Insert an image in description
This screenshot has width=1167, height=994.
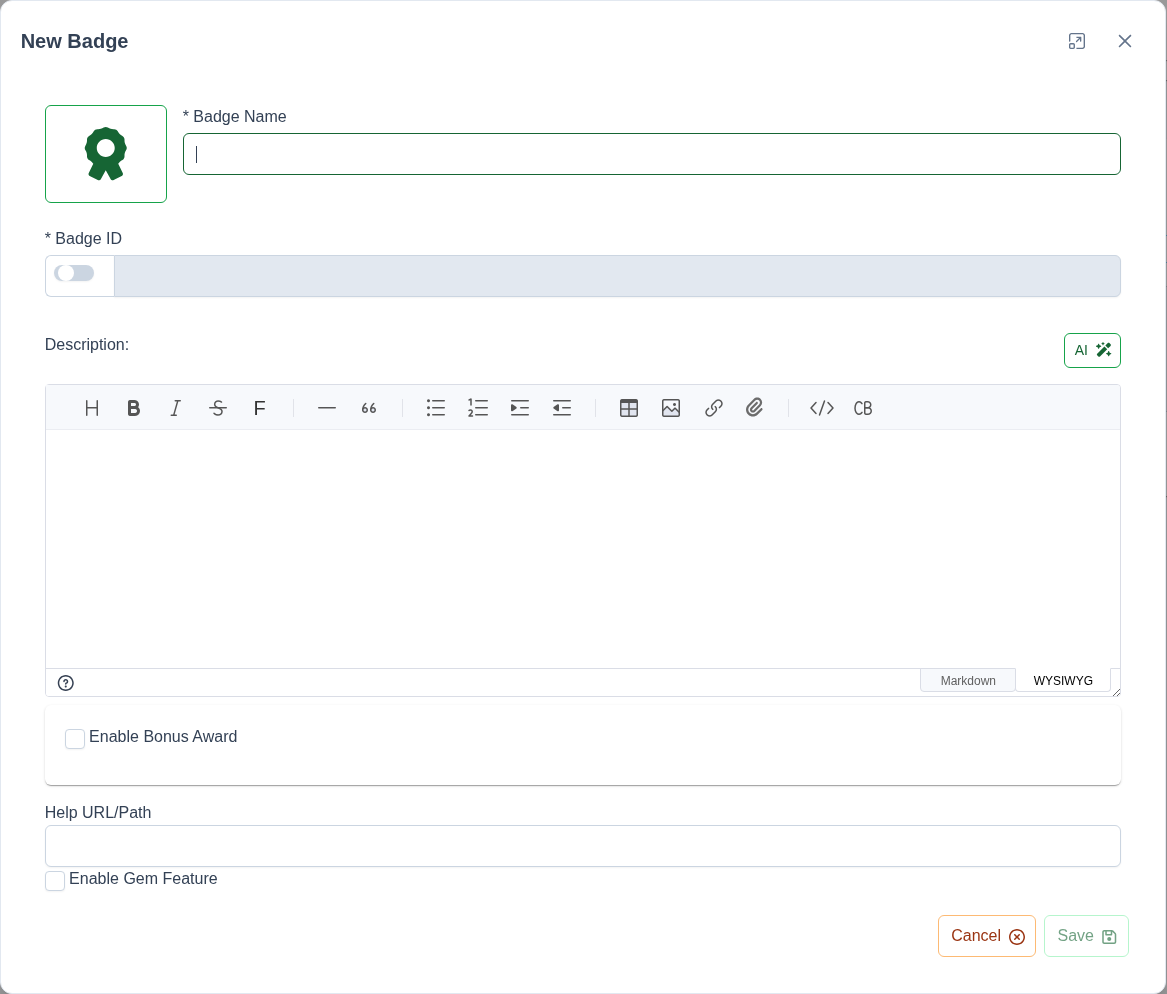click(x=671, y=408)
